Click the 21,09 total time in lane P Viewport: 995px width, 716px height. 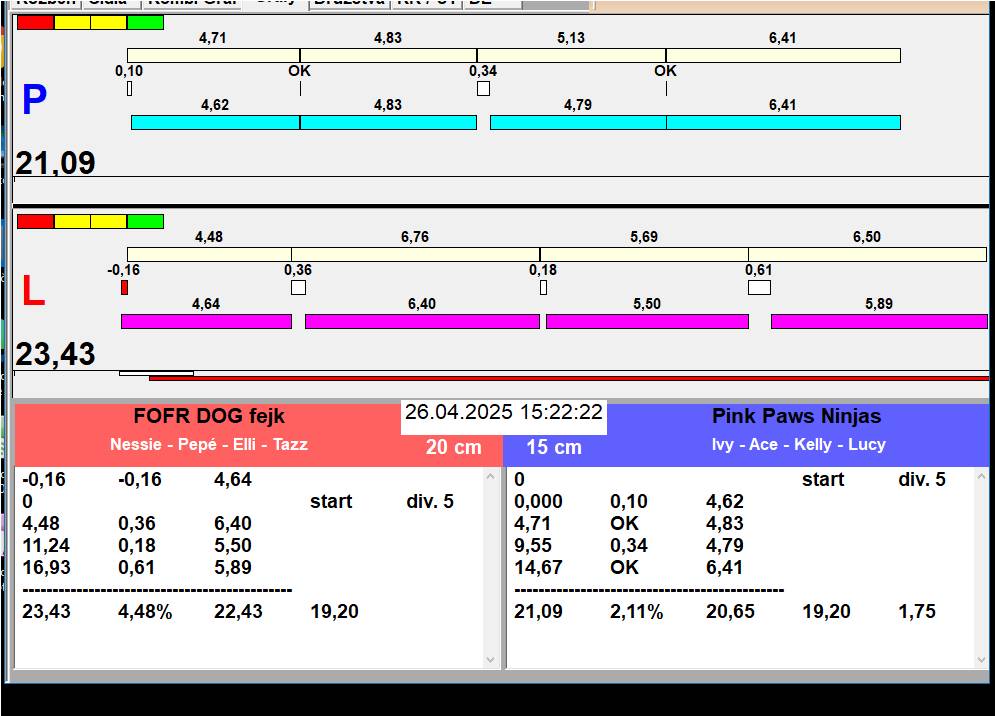[x=56, y=163]
